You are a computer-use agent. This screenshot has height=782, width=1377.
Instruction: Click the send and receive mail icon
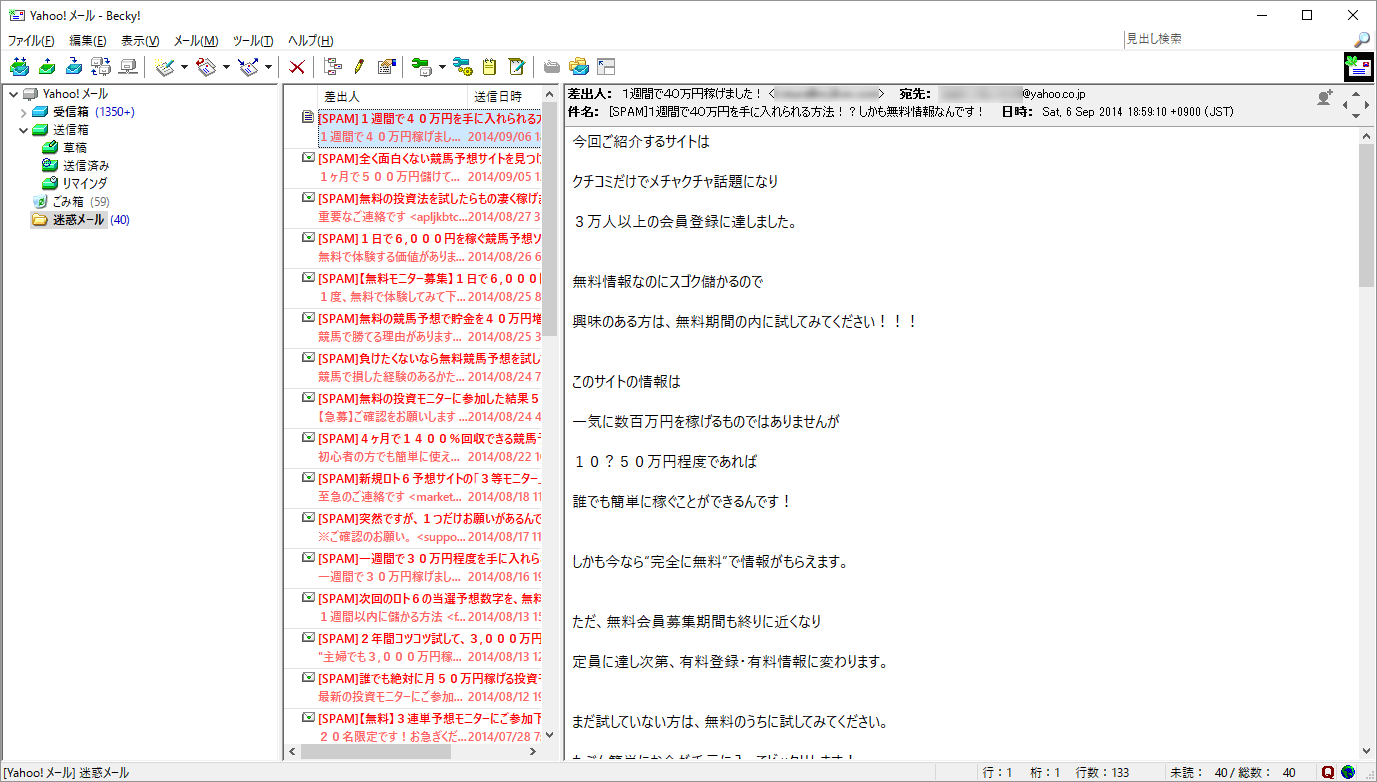(19, 67)
